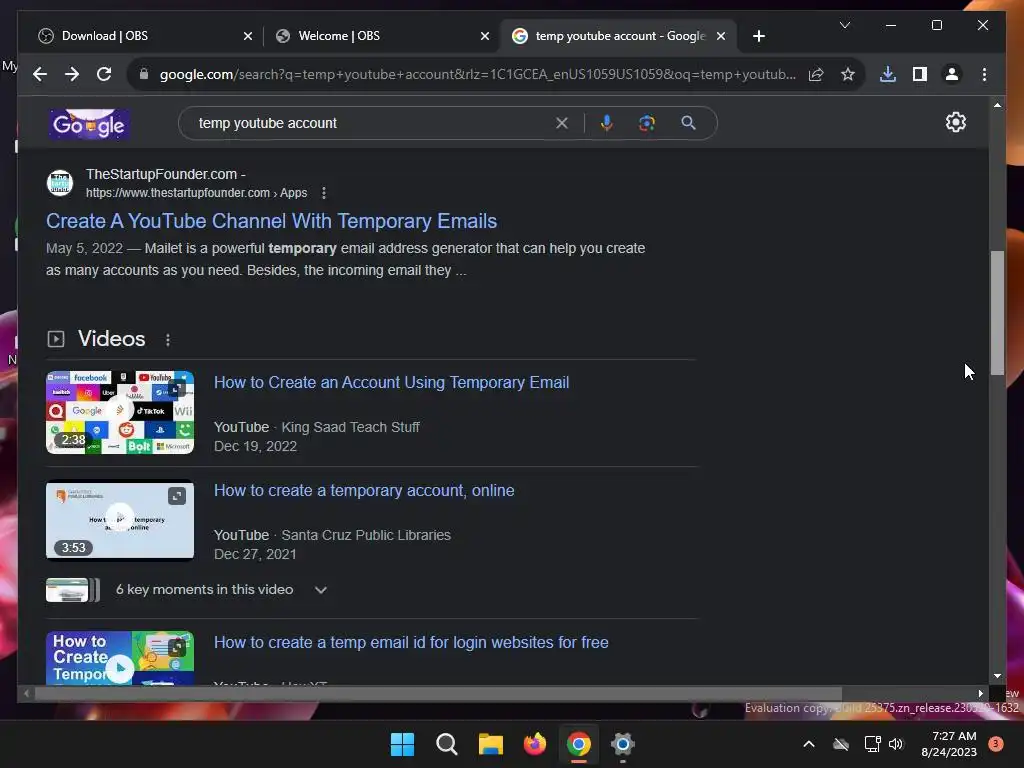1024x768 pixels.
Task: Play King Saad video thumbnail 2:38
Action: coord(120,412)
